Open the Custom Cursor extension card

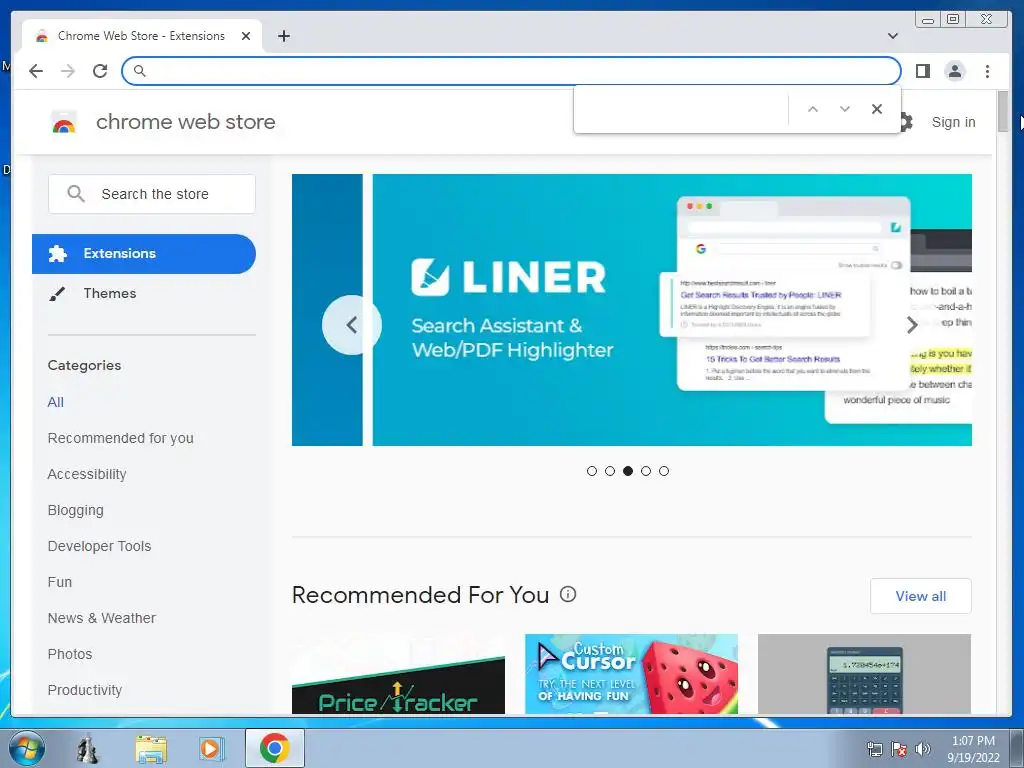tap(632, 674)
